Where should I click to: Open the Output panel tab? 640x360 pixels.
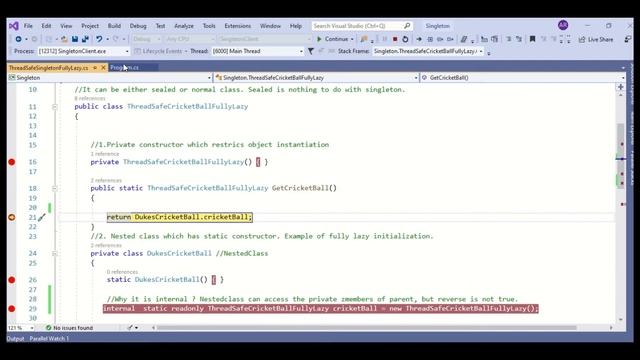16,339
